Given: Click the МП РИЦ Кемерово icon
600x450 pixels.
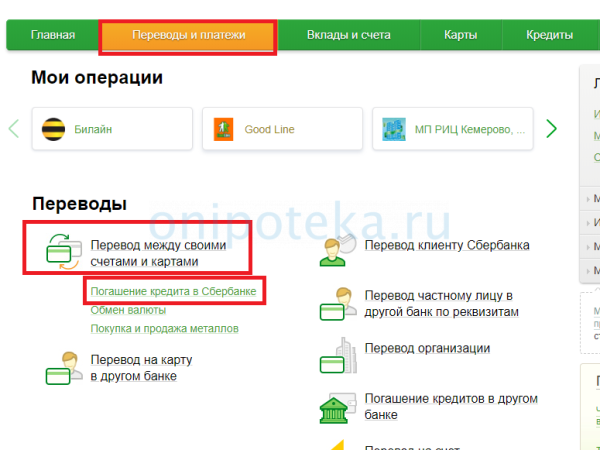Looking at the screenshot, I should (394, 129).
